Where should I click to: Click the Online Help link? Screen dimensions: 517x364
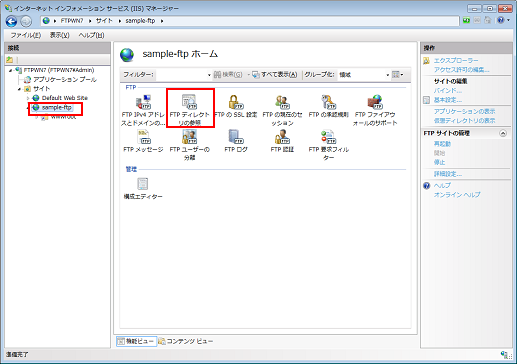coord(457,194)
